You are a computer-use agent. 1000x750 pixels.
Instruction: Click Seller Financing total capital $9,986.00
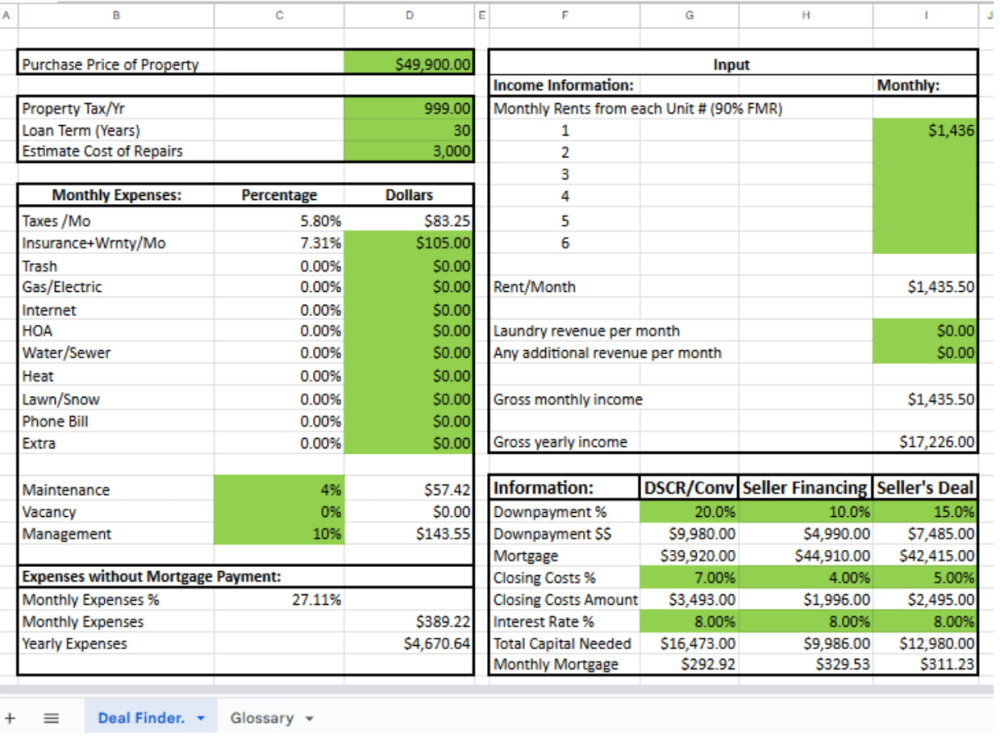point(805,643)
